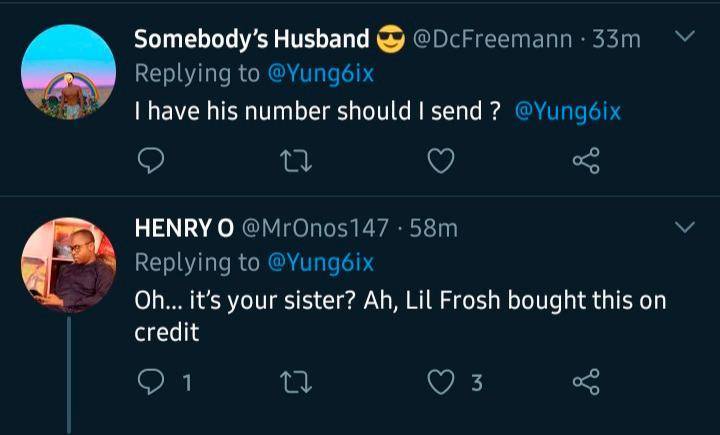Share DcFreemann's tweet
720x435 pixels.
[585, 160]
